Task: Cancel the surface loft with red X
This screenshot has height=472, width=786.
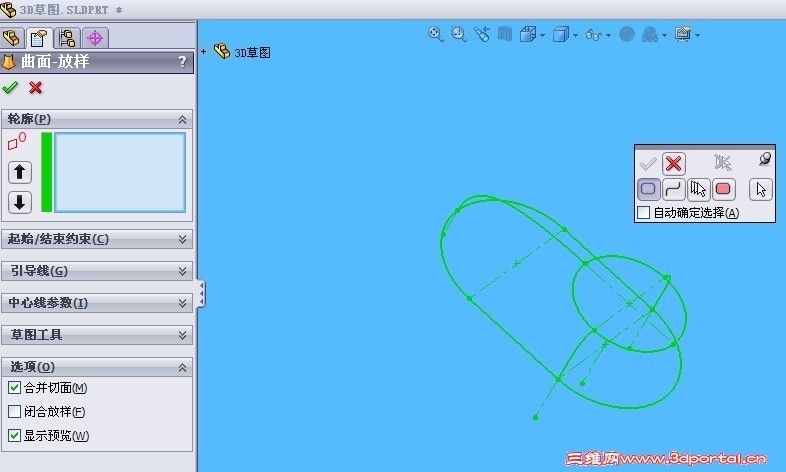Action: tap(35, 88)
